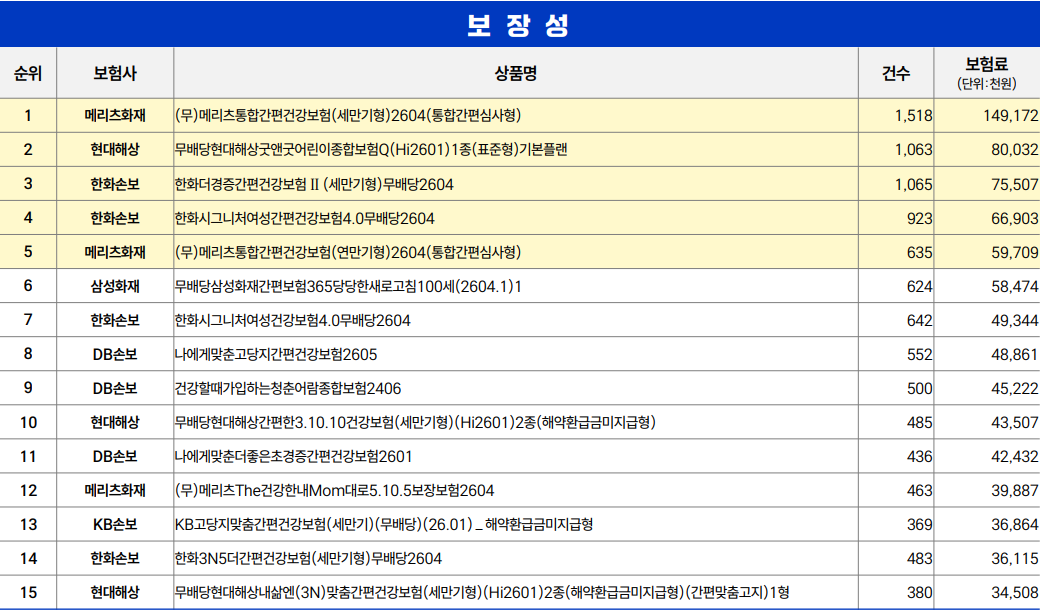Click premium value 45,222
The image size is (1040, 611).
coord(1015,389)
